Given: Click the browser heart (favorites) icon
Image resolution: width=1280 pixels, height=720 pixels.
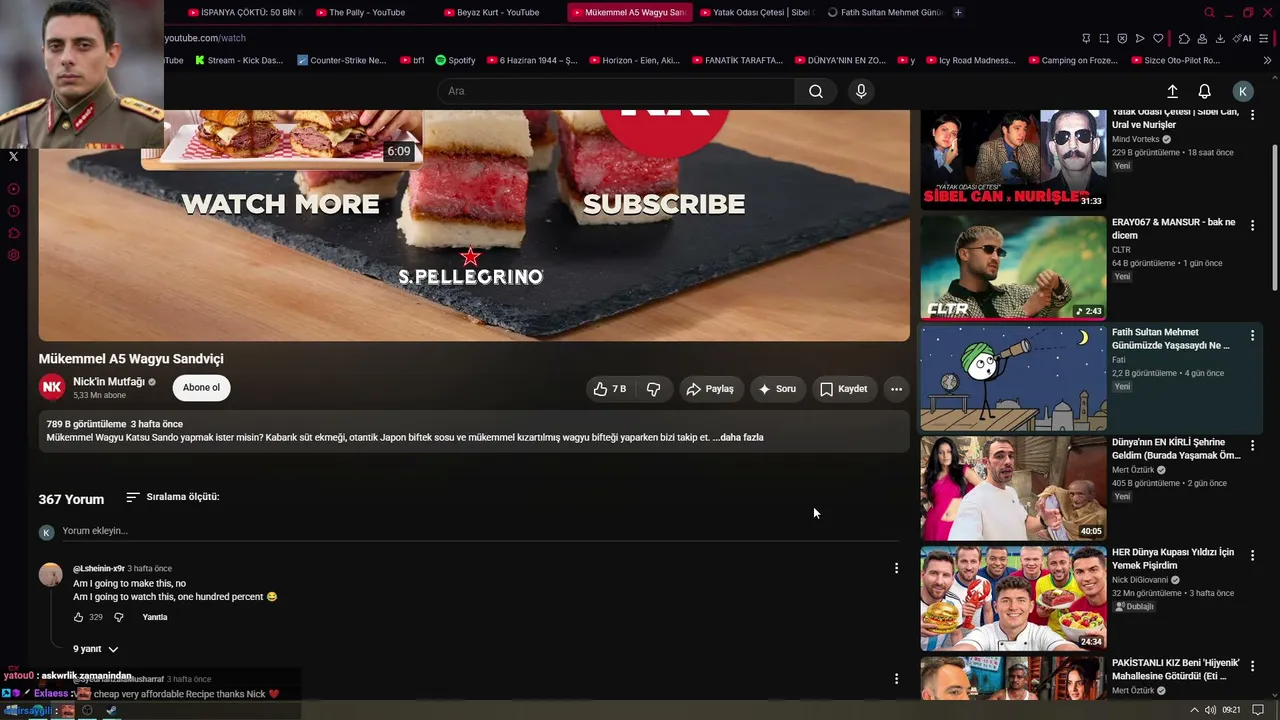Looking at the screenshot, I should pyautogui.click(x=1158, y=38).
